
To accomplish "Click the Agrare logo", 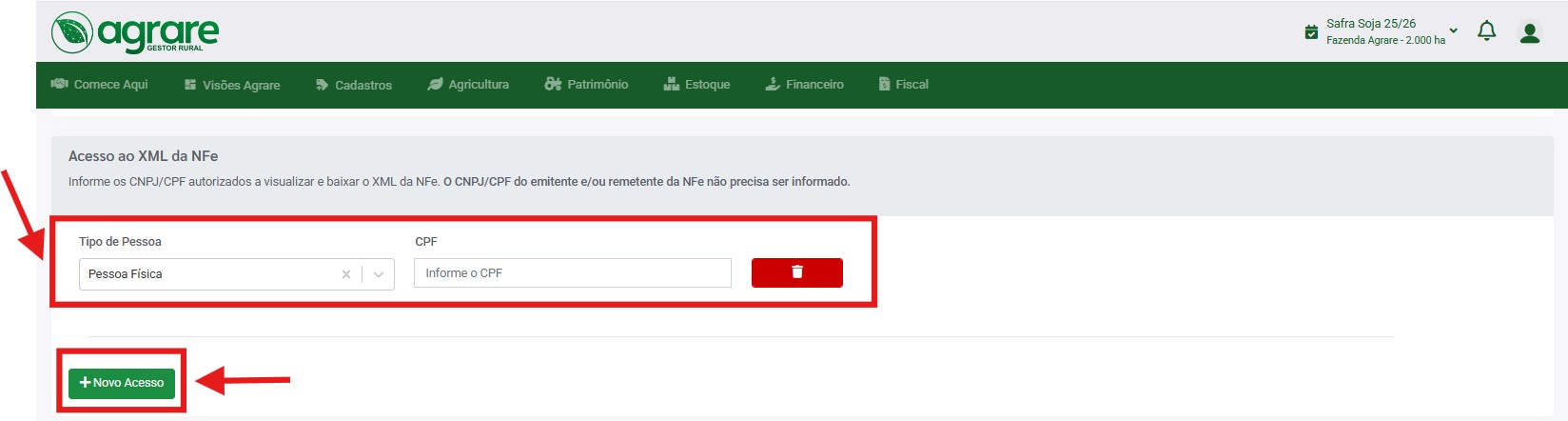I will [135, 32].
